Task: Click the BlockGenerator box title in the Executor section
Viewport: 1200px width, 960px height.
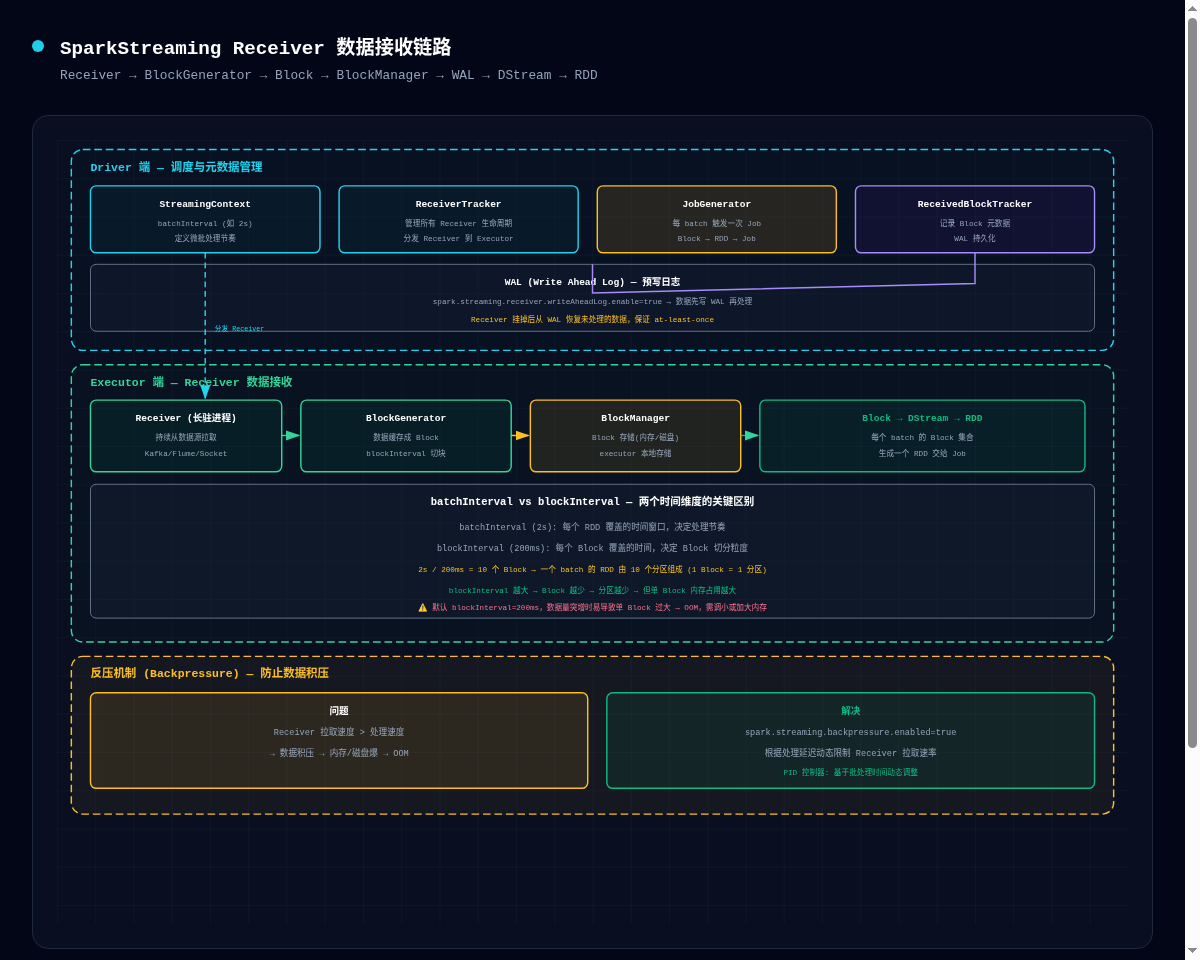Action: coord(406,418)
